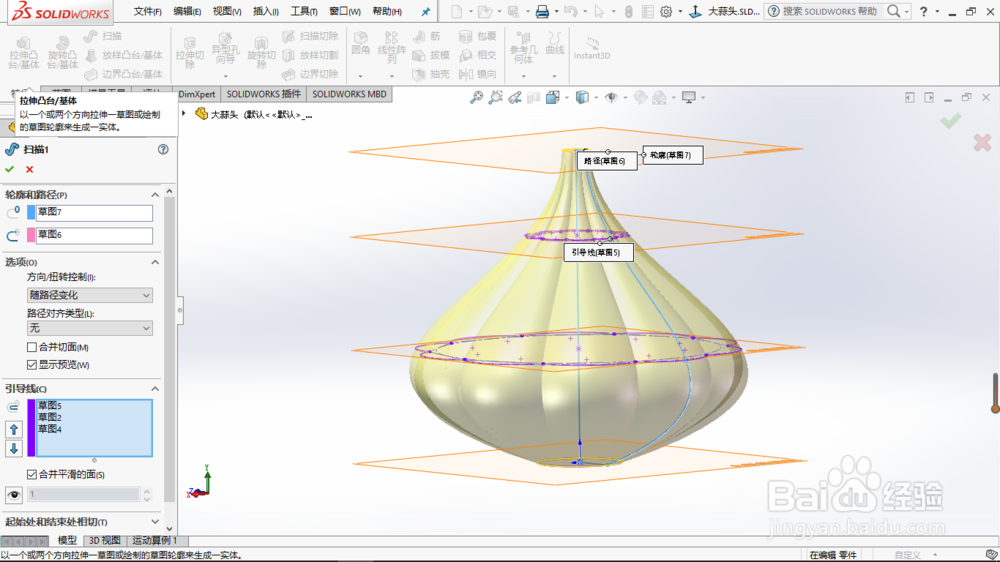
Task: Select the Swept Cut (扫描切除) tool
Action: coord(310,36)
